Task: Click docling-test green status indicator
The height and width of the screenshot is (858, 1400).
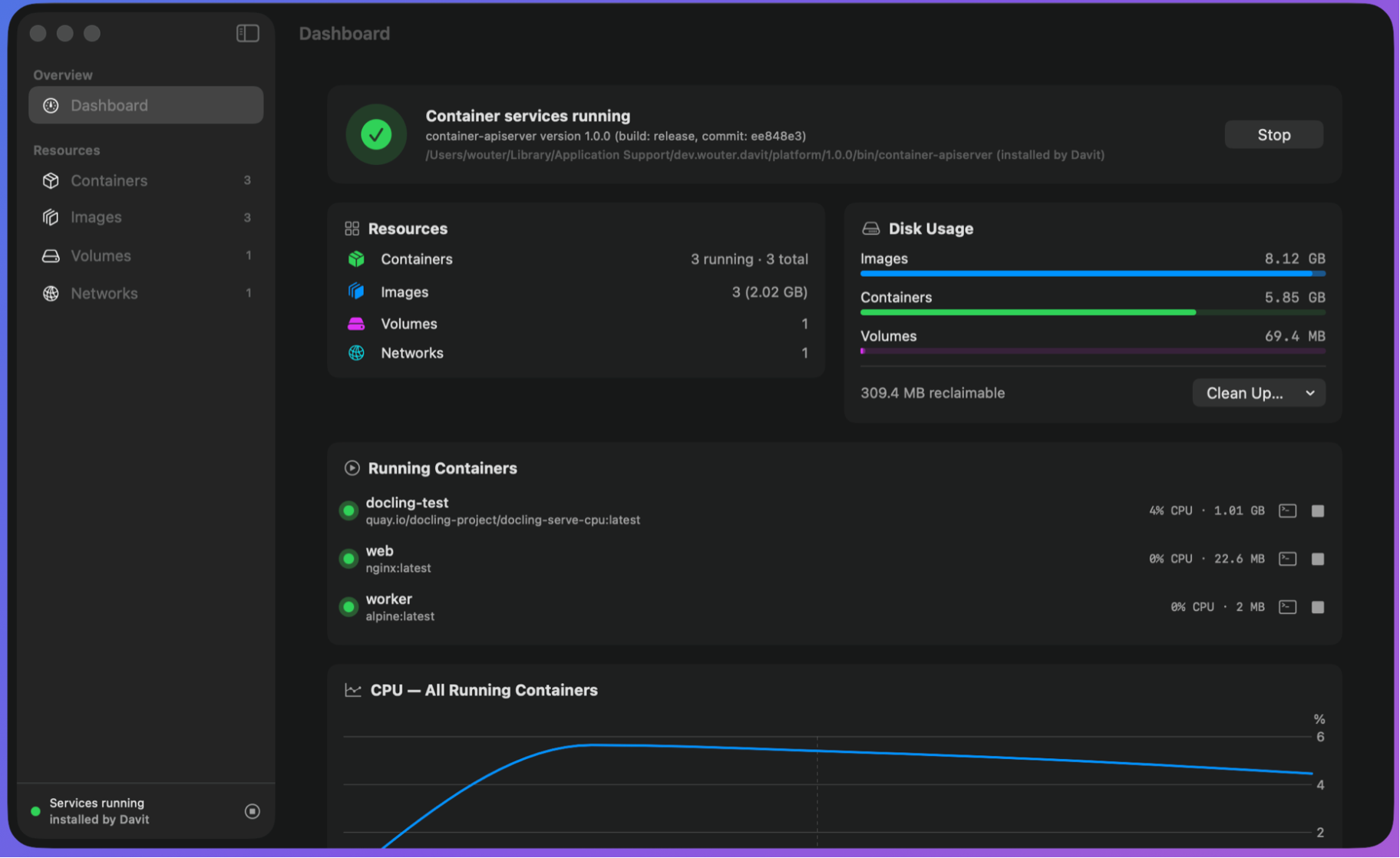Action: (348, 510)
